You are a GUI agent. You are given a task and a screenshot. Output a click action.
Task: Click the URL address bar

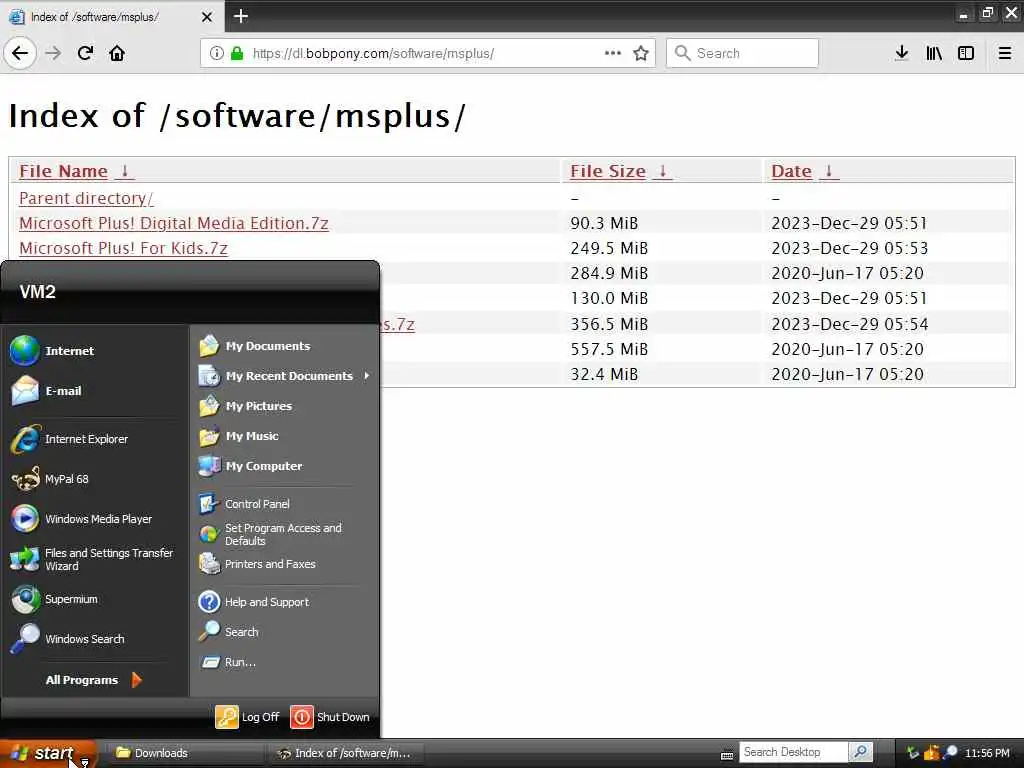(427, 53)
